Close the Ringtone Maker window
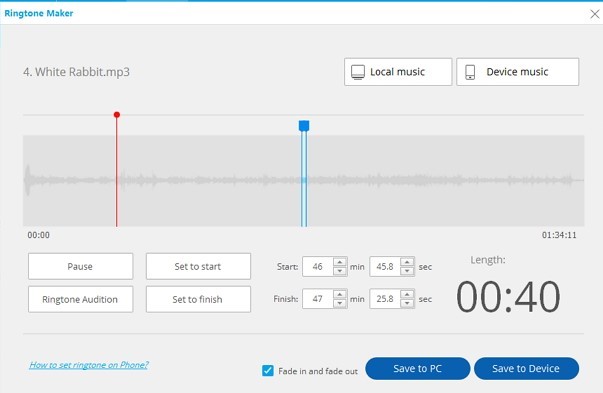The width and height of the screenshot is (603, 393). [x=595, y=14]
